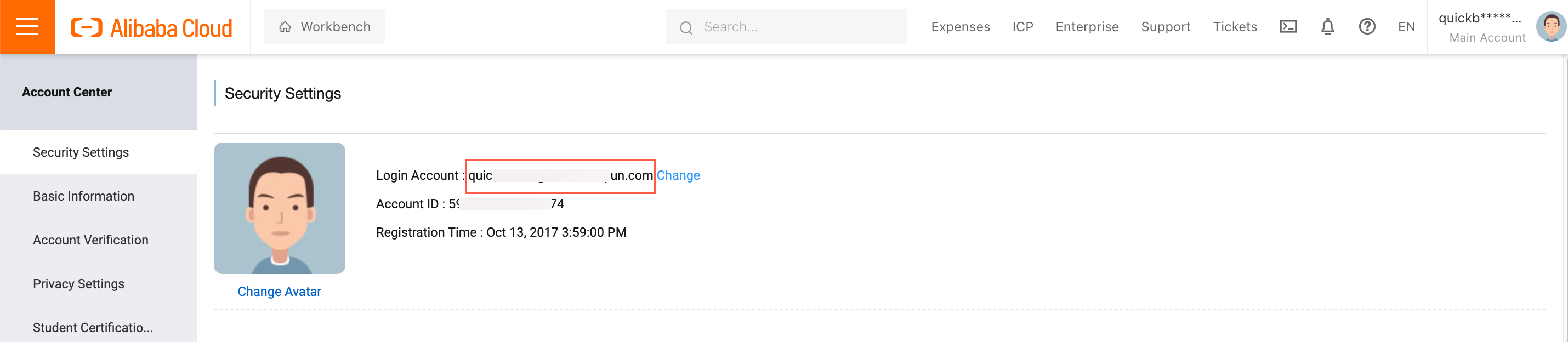This screenshot has width=1568, height=342.
Task: Open the help question mark icon
Action: coord(1367,27)
